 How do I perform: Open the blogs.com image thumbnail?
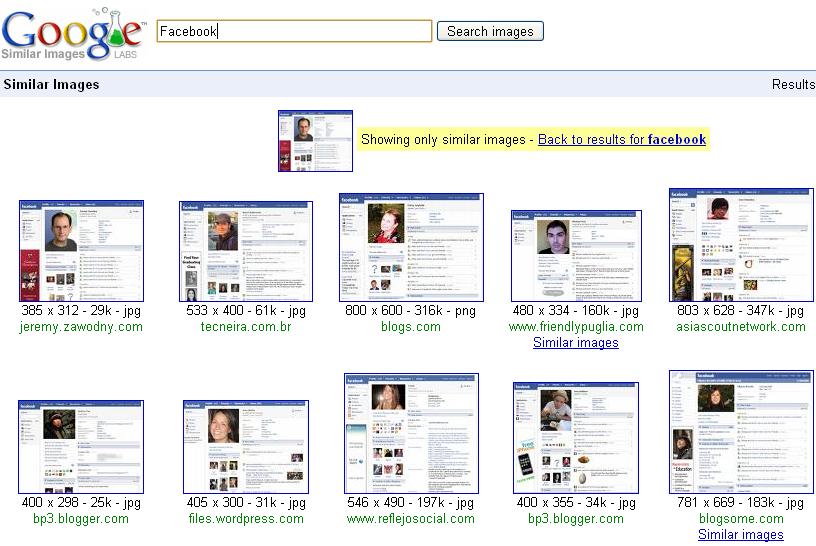411,247
